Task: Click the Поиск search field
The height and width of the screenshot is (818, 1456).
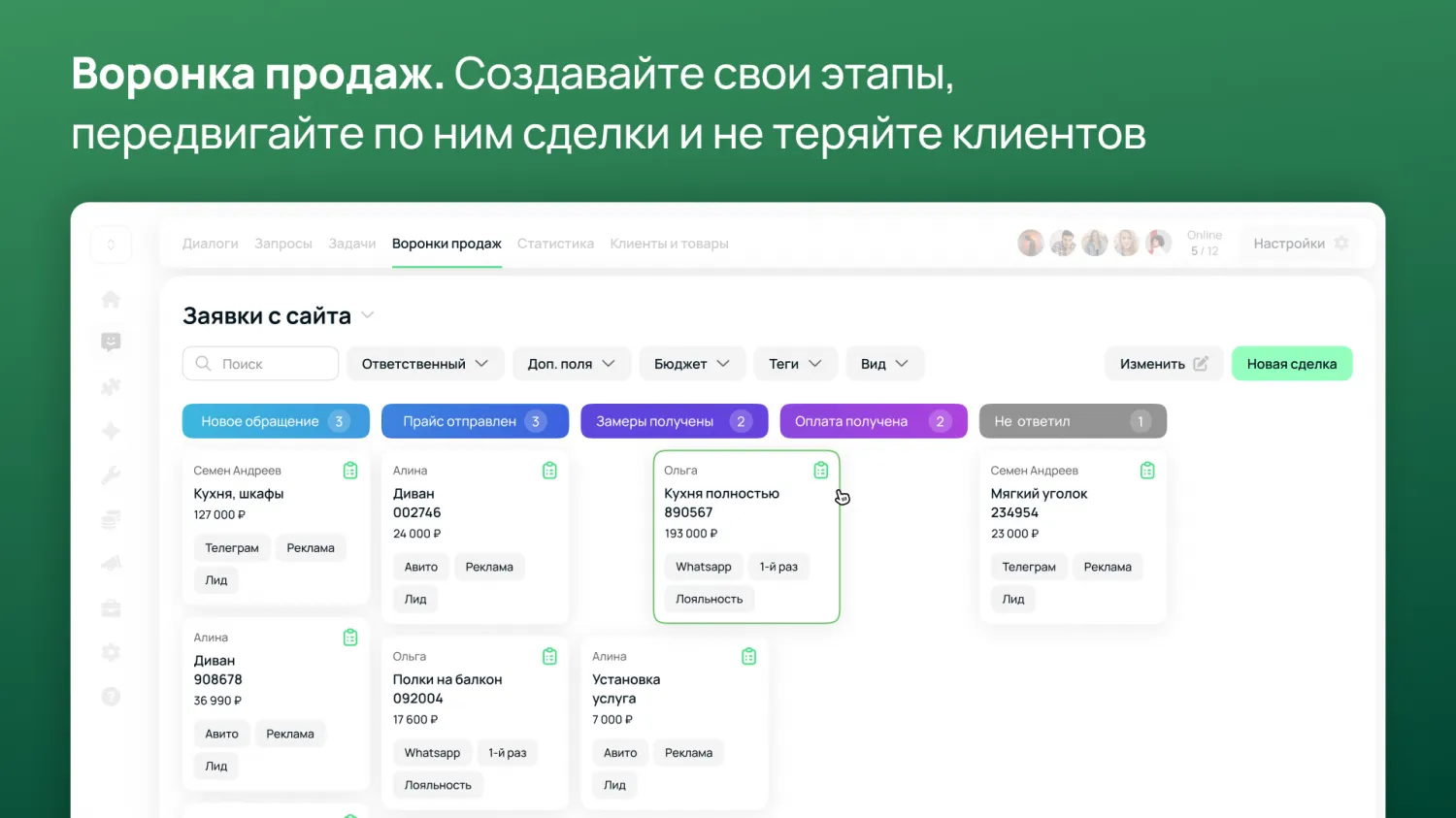Action: pyautogui.click(x=260, y=364)
